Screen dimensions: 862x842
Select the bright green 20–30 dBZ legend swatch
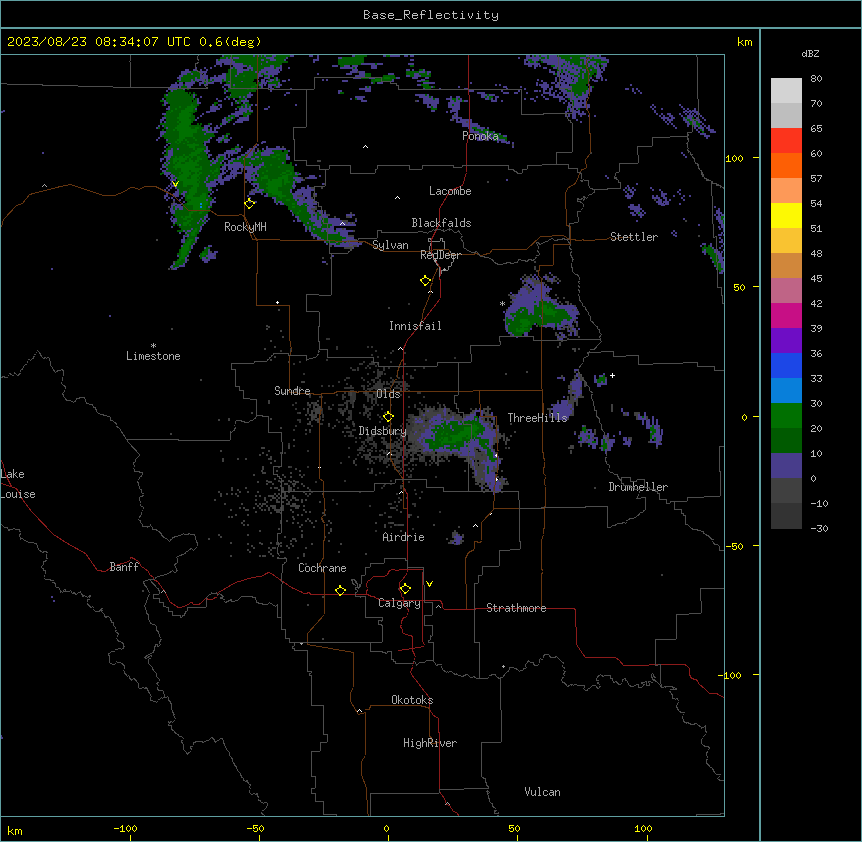tap(786, 416)
